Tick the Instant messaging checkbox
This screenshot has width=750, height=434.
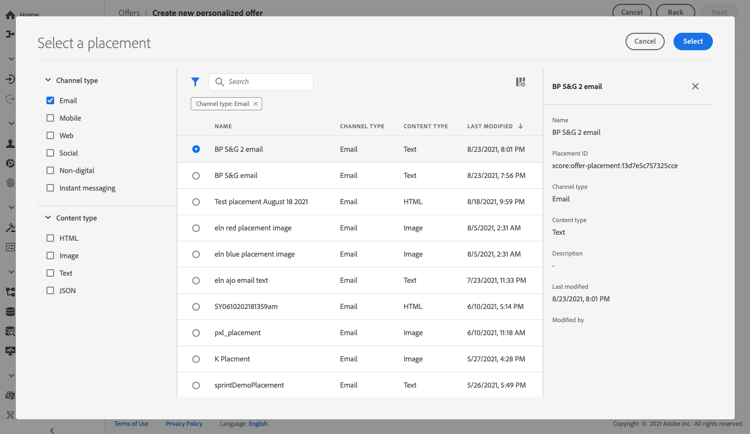click(x=50, y=188)
